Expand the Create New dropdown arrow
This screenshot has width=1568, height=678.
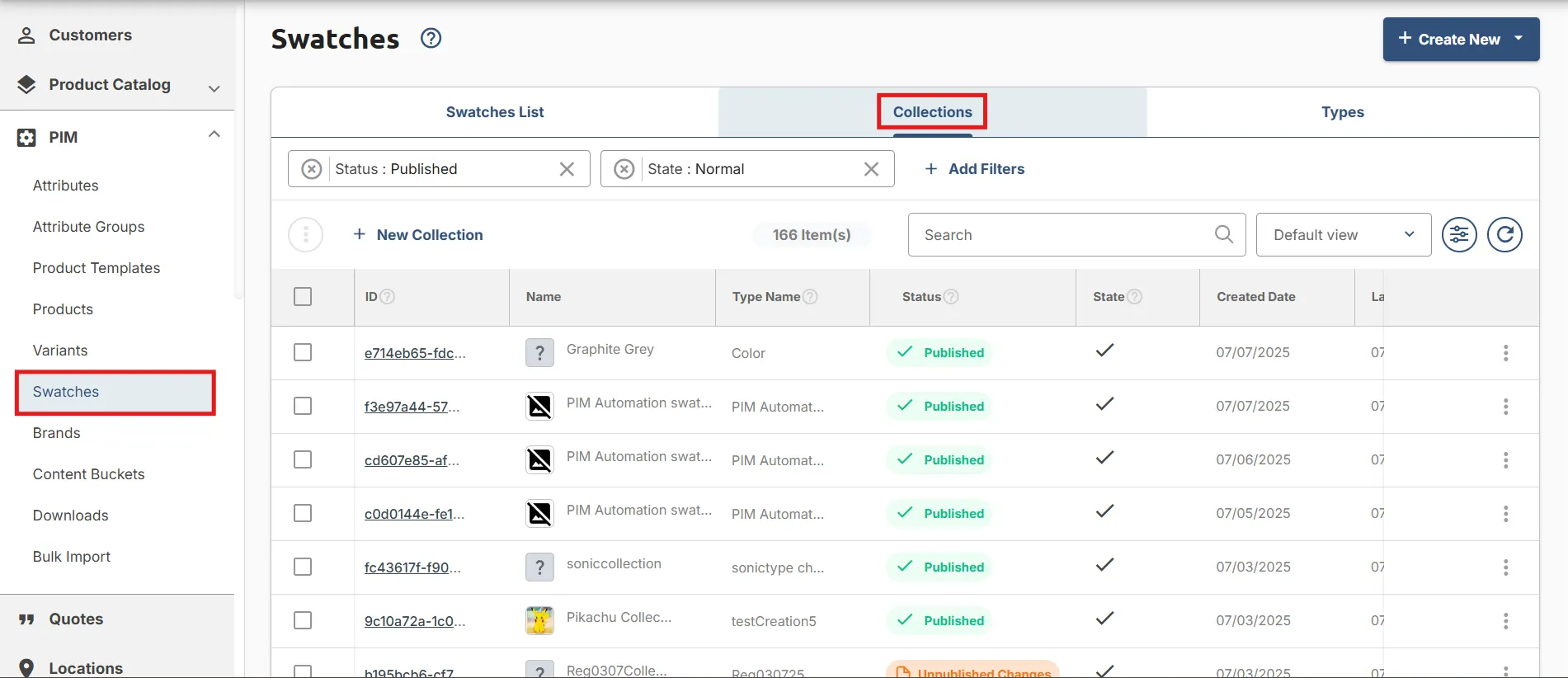coord(1519,39)
